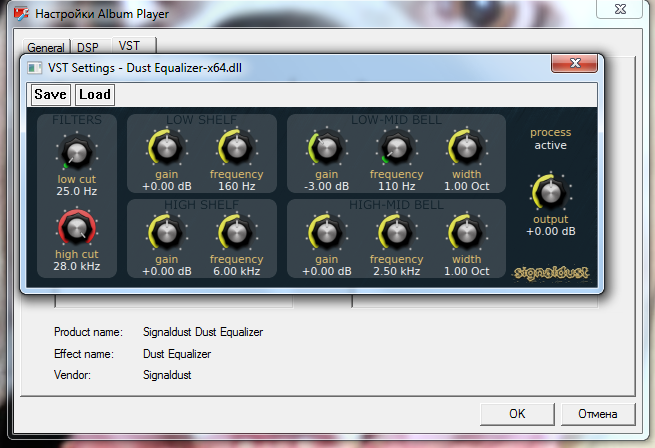Click the Signaldust logo
Screen dimensions: 655x448
pos(551,273)
